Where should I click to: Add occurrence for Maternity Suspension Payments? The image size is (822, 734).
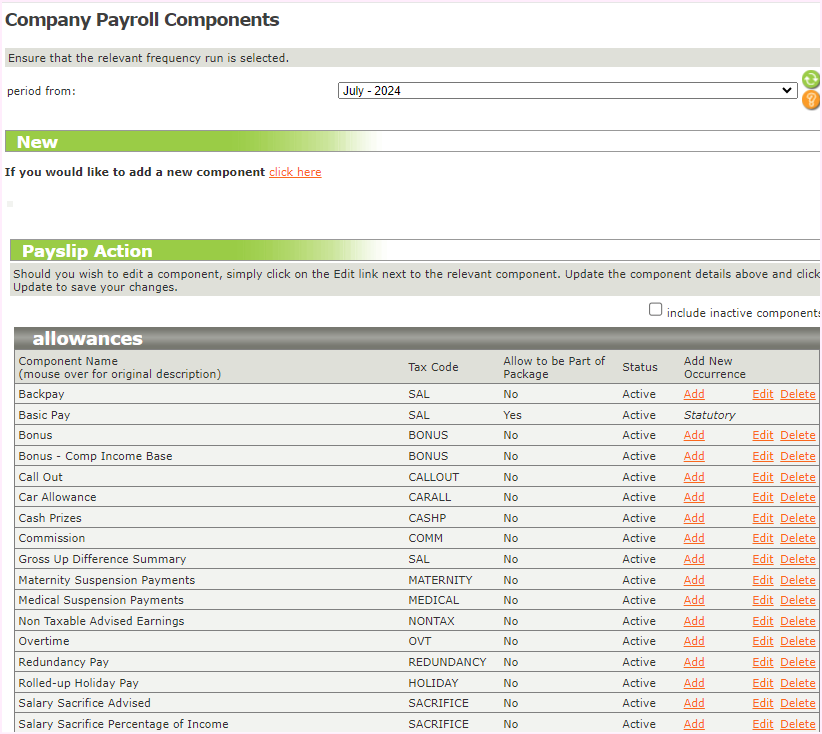(x=694, y=580)
